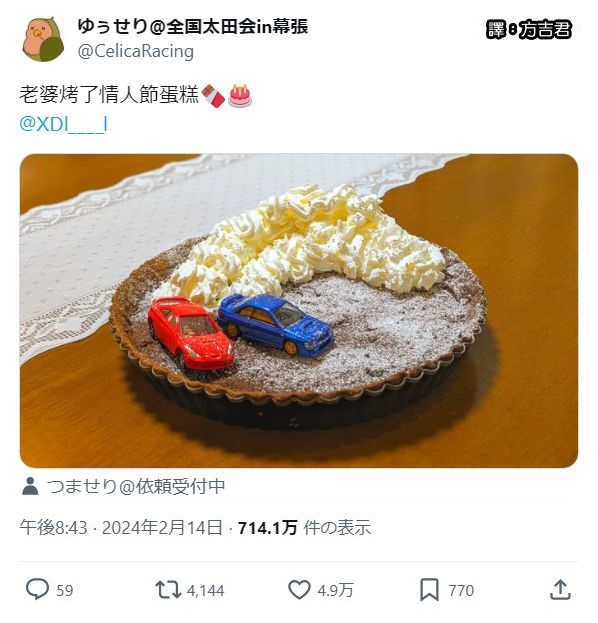Click the tagged person silhouette icon

pyautogui.click(x=30, y=486)
